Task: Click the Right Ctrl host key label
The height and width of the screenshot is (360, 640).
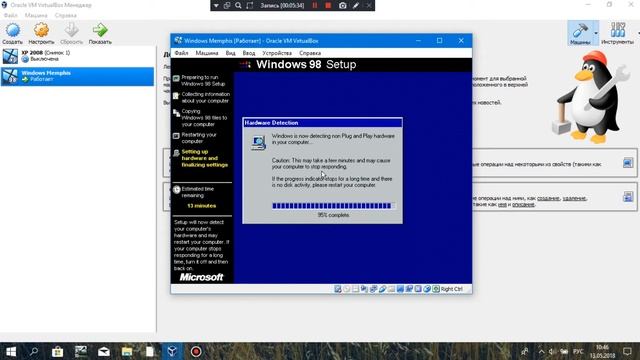Action: coord(452,289)
